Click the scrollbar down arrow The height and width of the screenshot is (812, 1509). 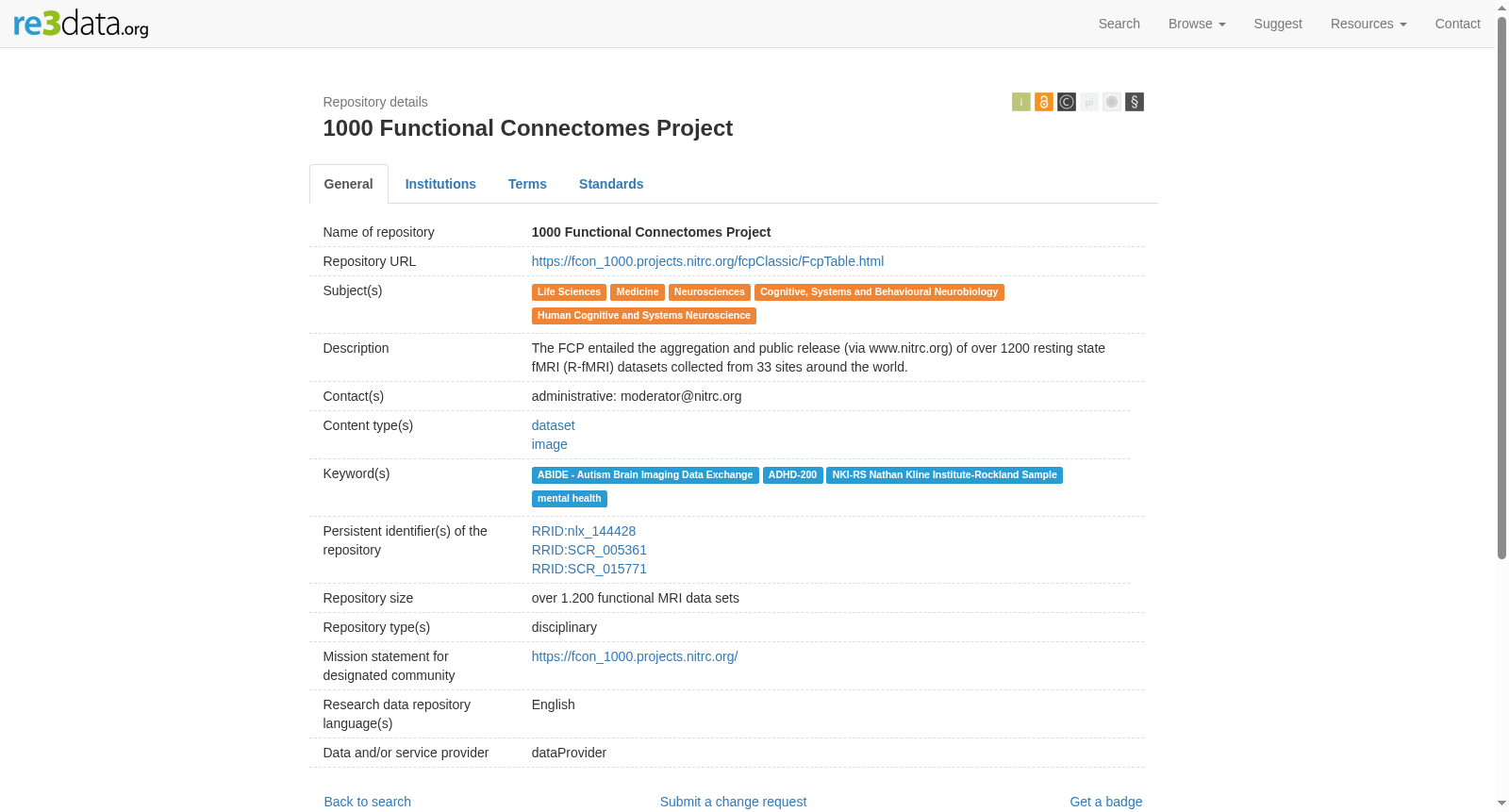click(x=1501, y=804)
